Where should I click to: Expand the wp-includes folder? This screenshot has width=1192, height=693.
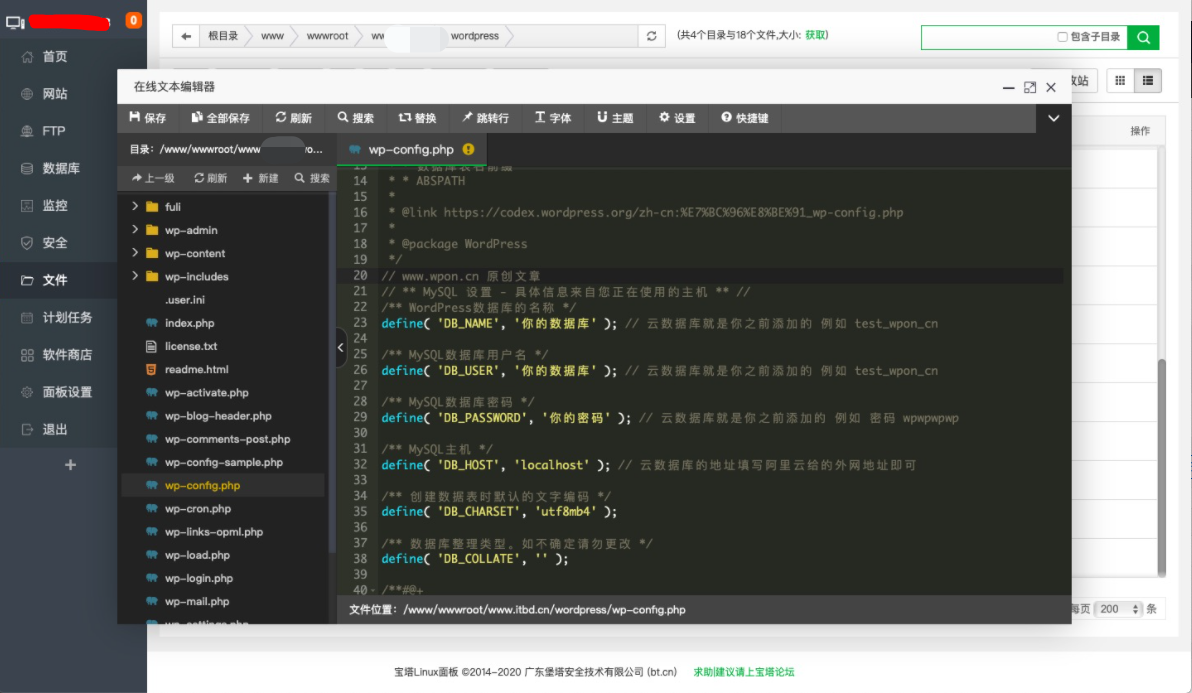click(x=135, y=276)
